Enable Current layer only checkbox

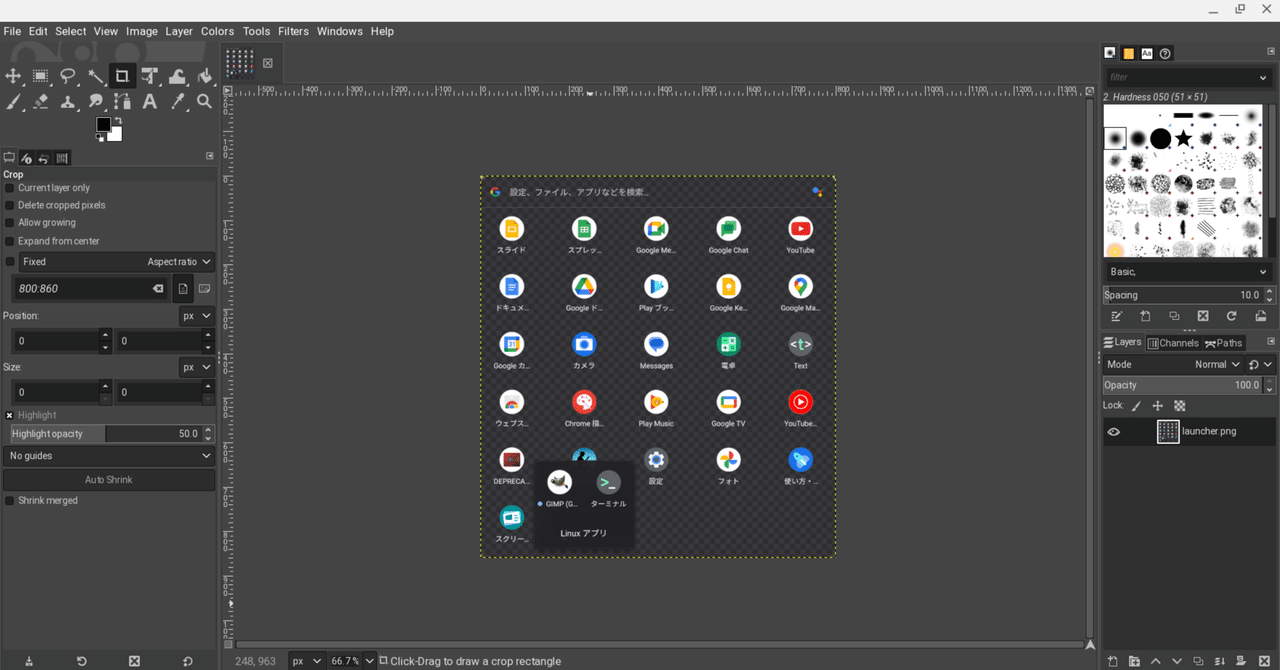click(x=10, y=188)
